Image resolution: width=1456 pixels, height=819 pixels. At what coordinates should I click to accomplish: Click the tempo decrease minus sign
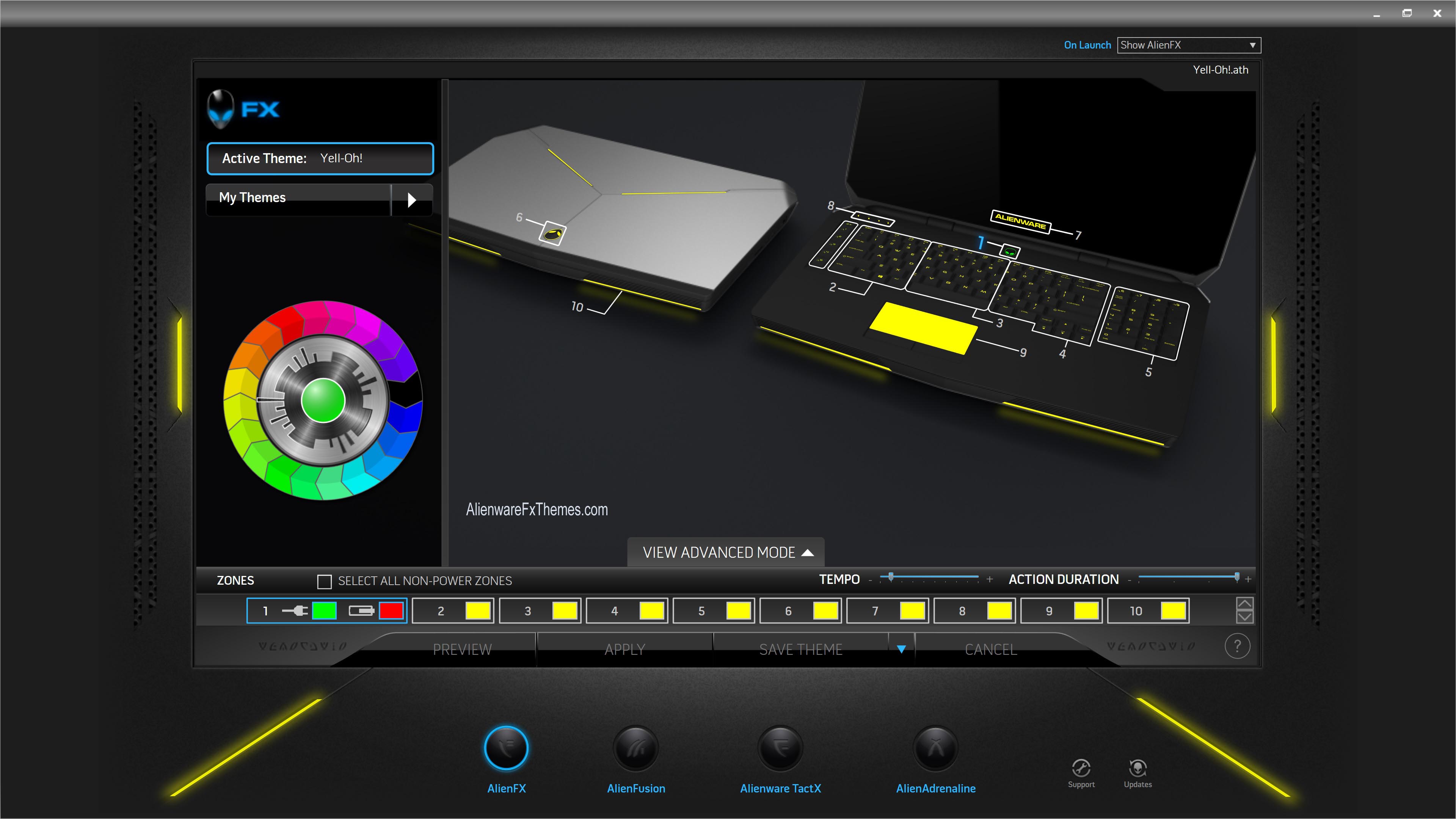pos(871,580)
